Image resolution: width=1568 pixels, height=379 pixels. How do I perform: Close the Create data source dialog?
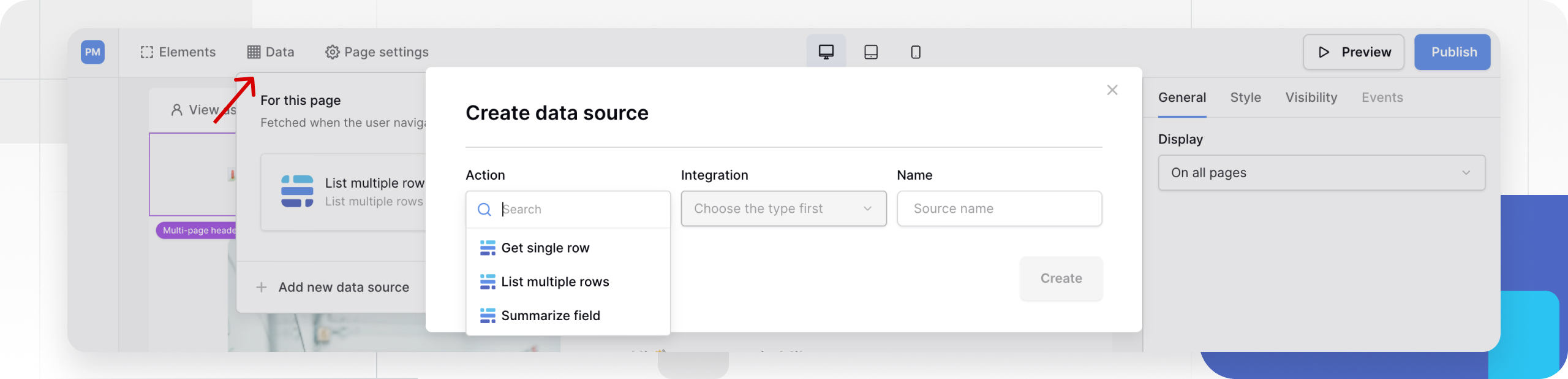[x=1112, y=90]
